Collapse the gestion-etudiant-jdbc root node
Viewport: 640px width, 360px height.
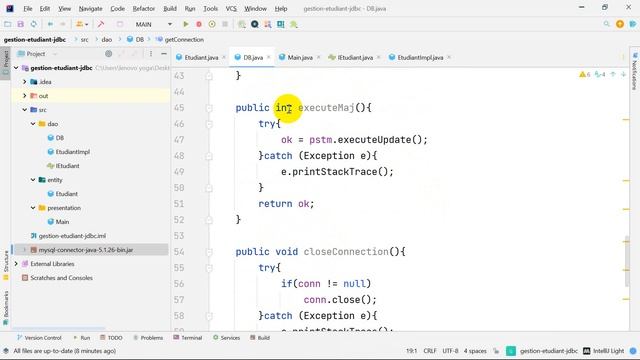pyautogui.click(x=16, y=68)
